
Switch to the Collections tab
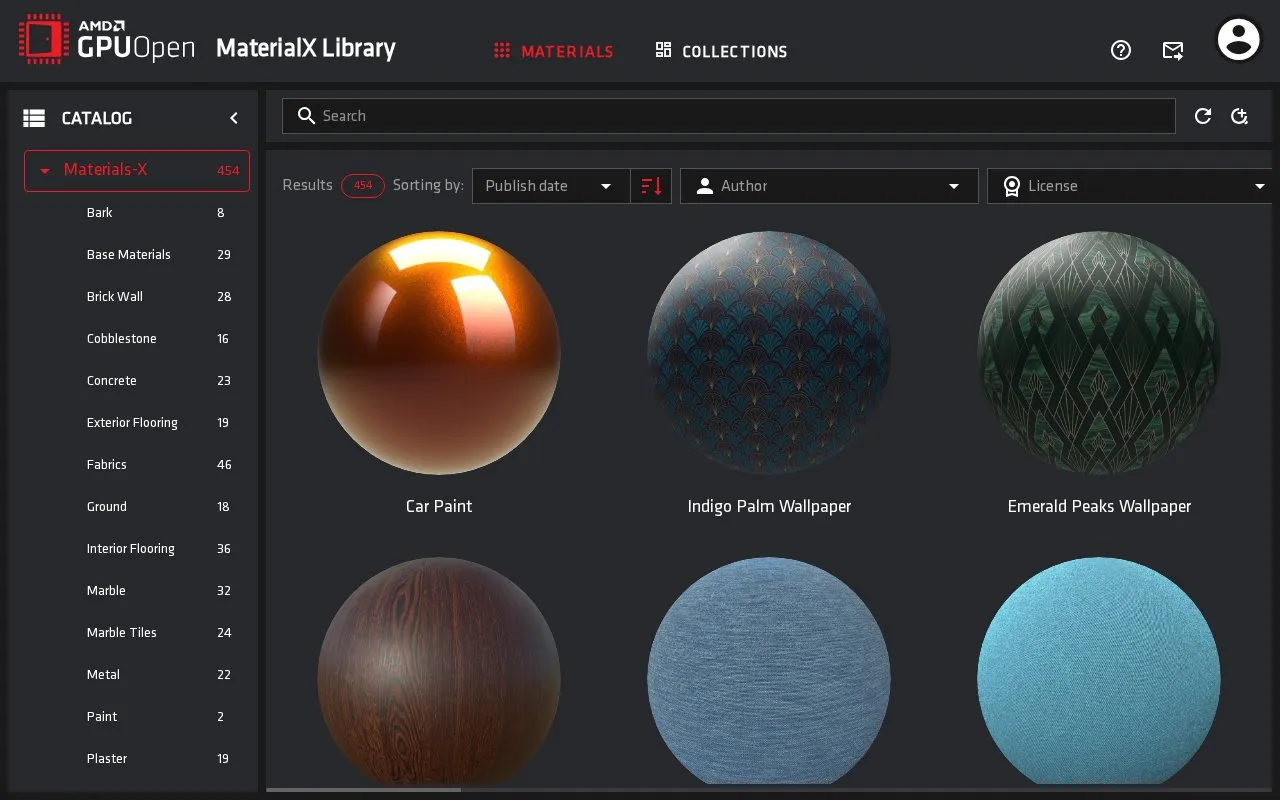point(721,51)
